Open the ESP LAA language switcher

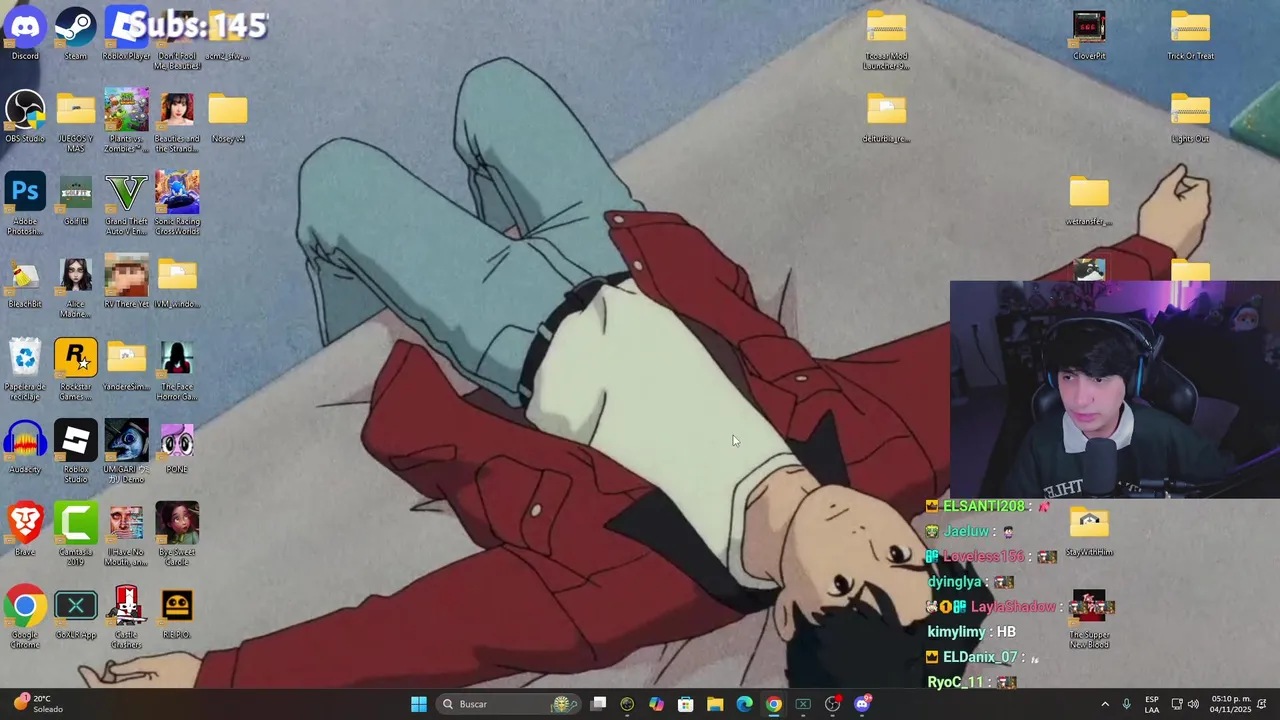1152,704
